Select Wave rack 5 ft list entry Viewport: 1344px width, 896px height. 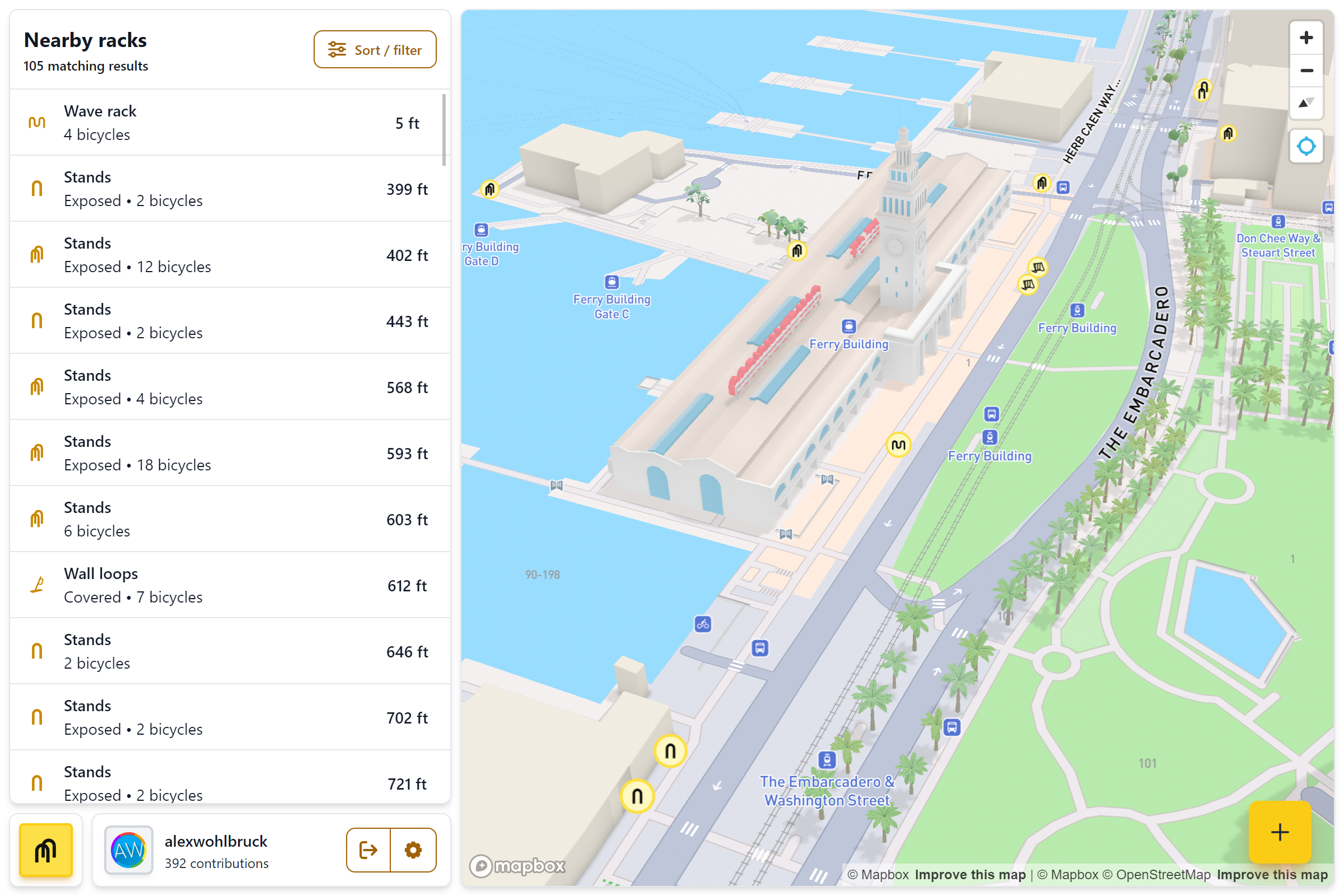point(228,122)
